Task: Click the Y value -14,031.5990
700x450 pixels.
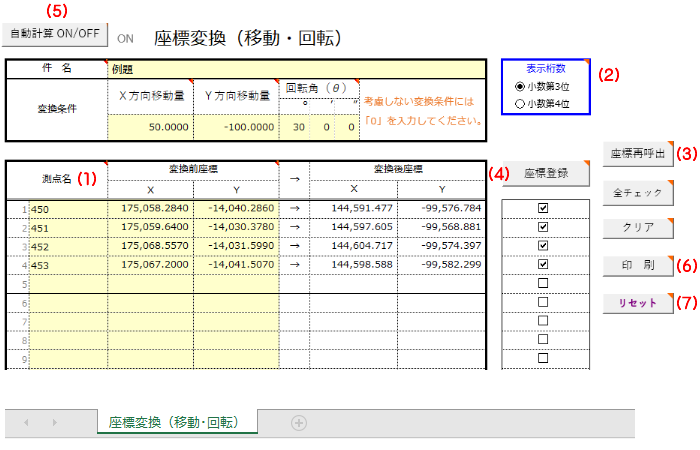Action: coord(237,246)
